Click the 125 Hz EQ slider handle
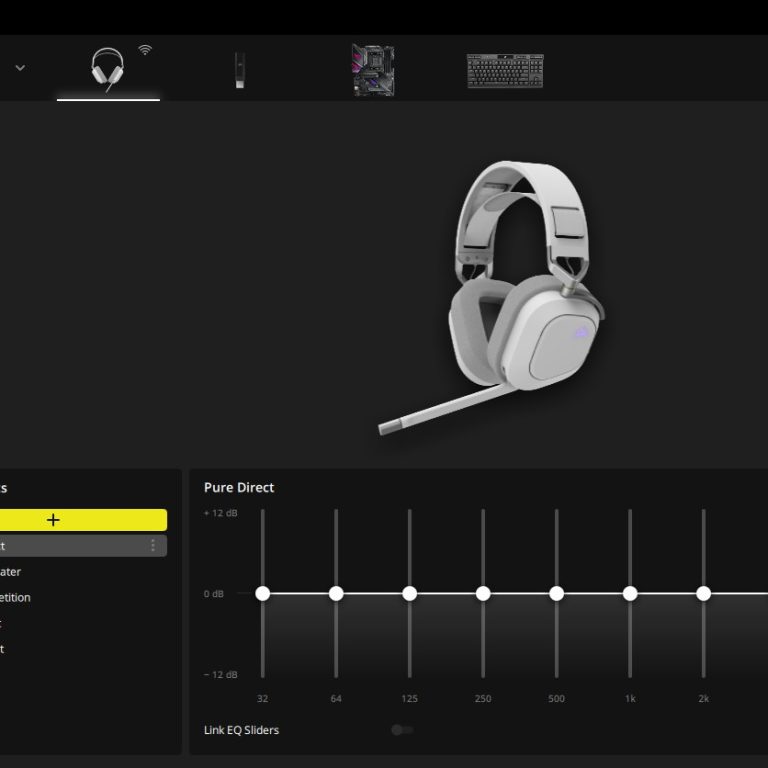 [x=409, y=594]
